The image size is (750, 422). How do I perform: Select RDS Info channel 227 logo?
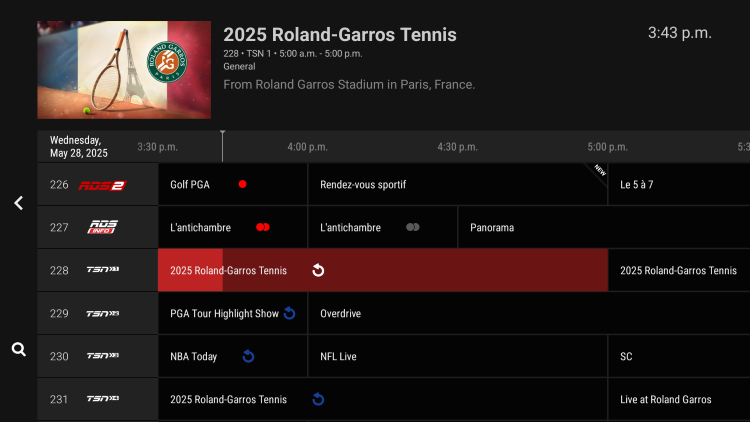coord(103,228)
